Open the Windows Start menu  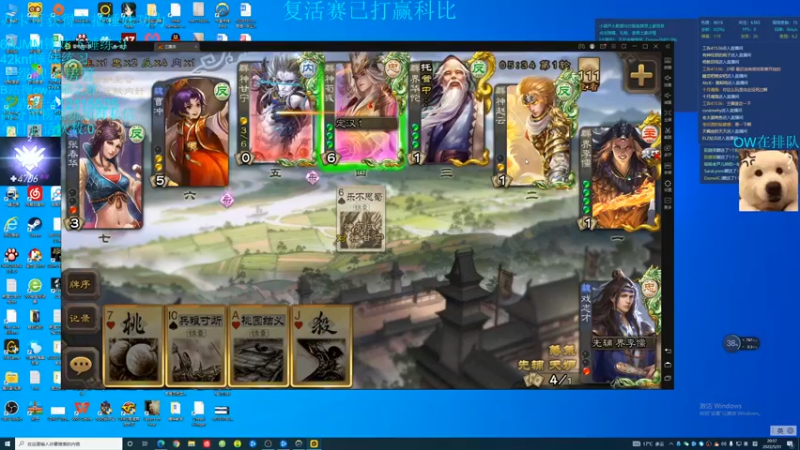(x=7, y=444)
